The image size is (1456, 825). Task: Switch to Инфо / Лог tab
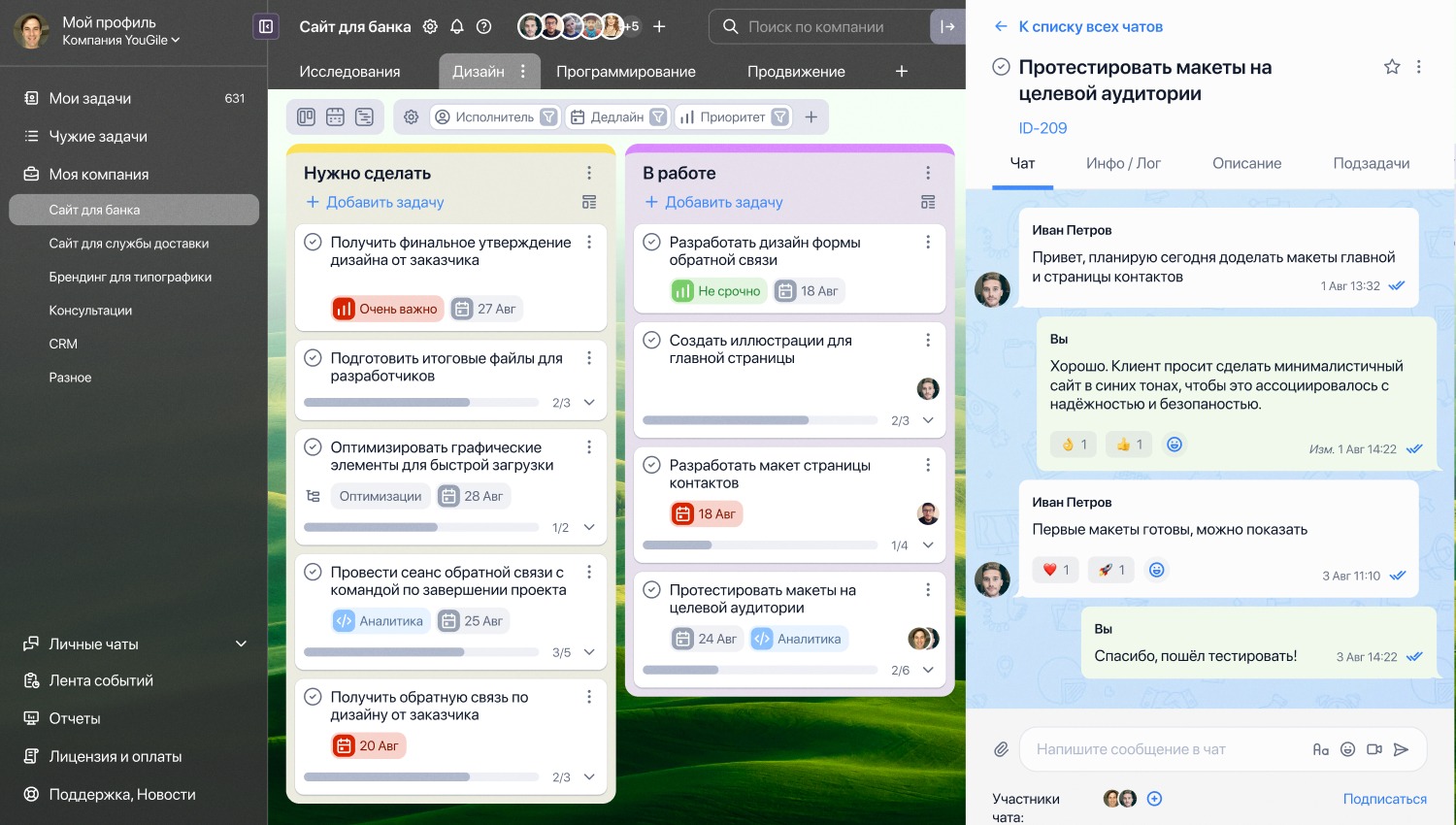pyautogui.click(x=1123, y=163)
